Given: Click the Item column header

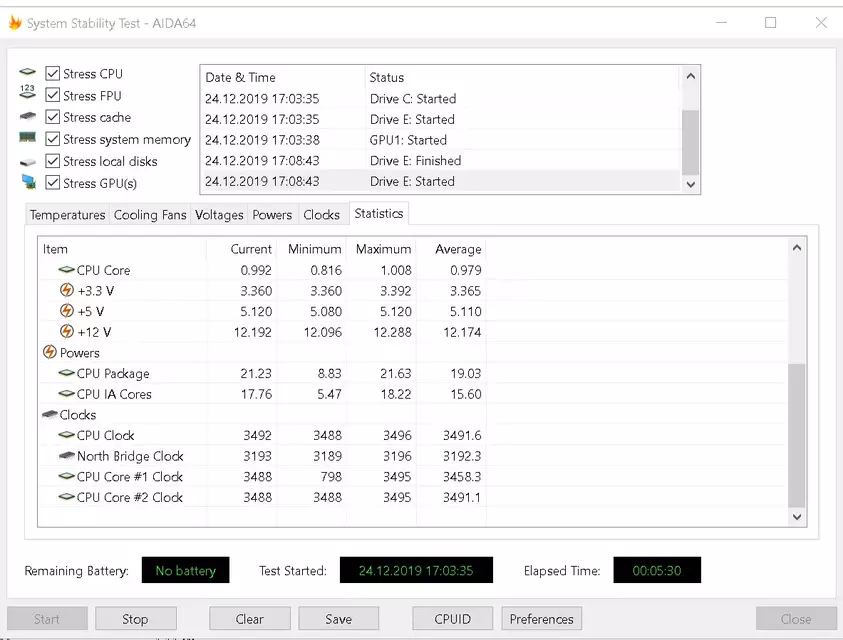Looking at the screenshot, I should [123, 249].
